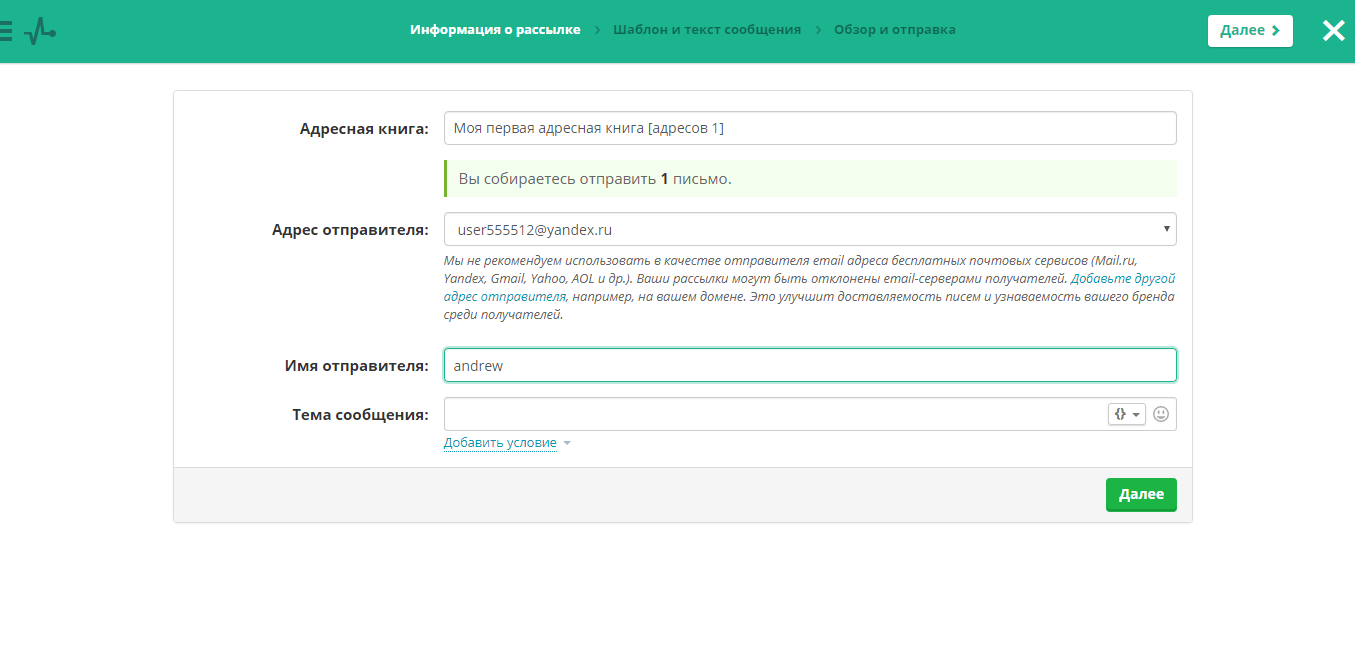Follow 'Добавьте другой адрес отправителя' link
The width and height of the screenshot is (1355, 656).
pyautogui.click(x=1122, y=279)
